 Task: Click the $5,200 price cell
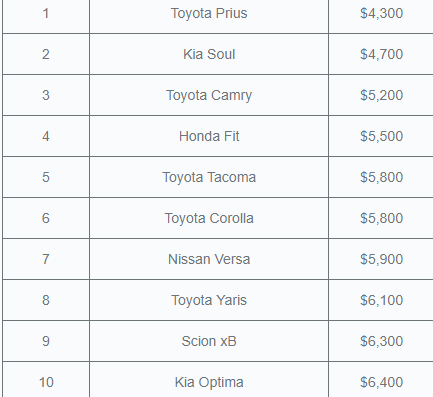[x=381, y=95]
